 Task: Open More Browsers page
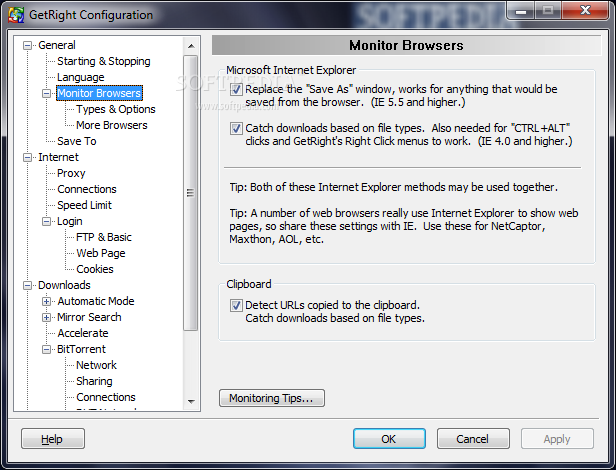112,125
